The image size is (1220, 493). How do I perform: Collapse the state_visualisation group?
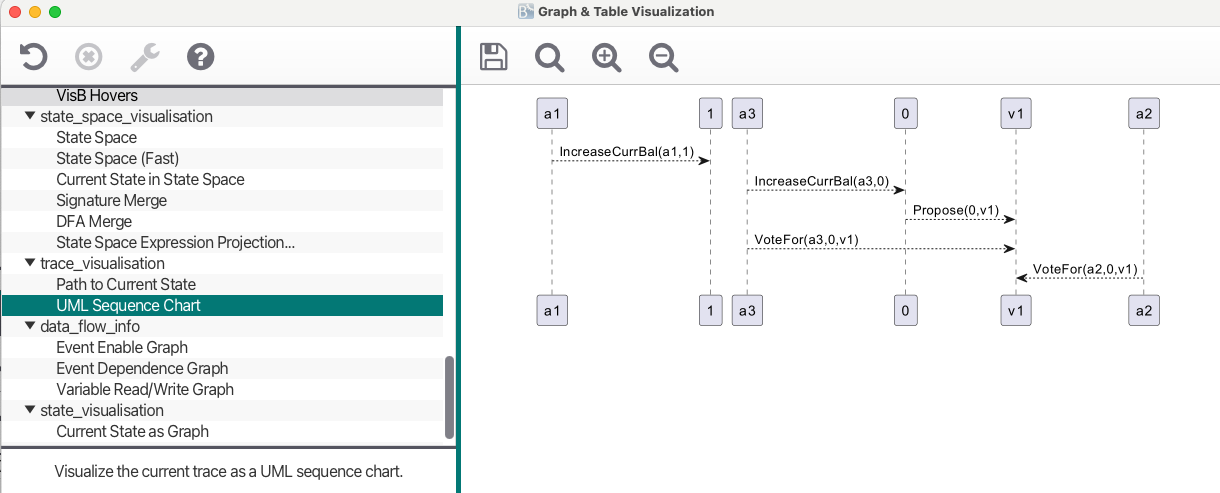tap(30, 410)
